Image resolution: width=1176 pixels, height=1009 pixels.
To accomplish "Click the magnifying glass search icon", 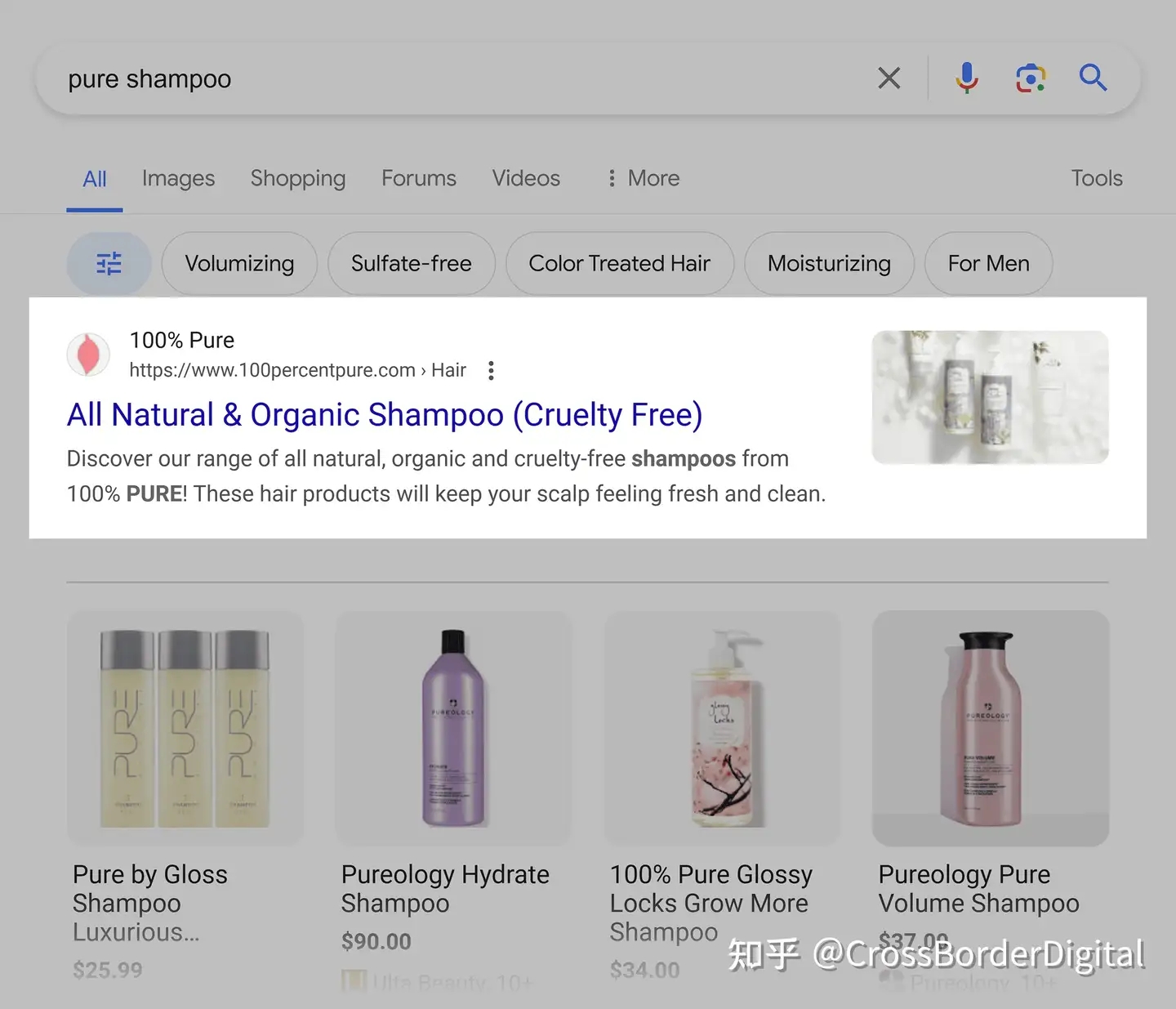I will (1093, 78).
